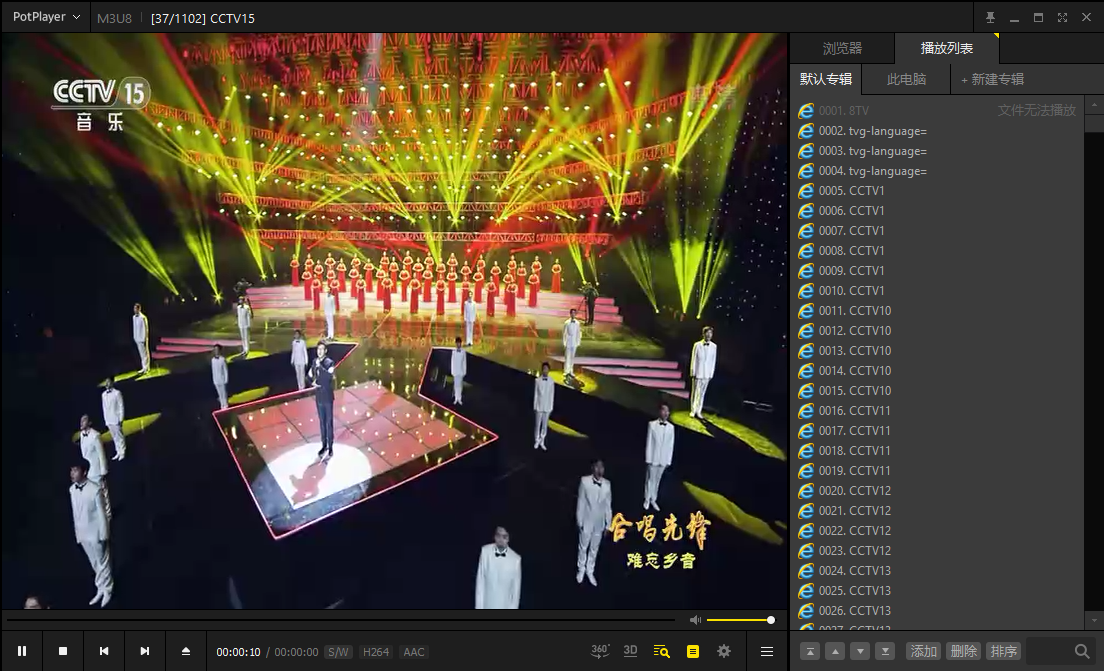Screen dimensions: 1104x671
Task: Open the hamburger menu in the control bar
Action: pyautogui.click(x=767, y=651)
